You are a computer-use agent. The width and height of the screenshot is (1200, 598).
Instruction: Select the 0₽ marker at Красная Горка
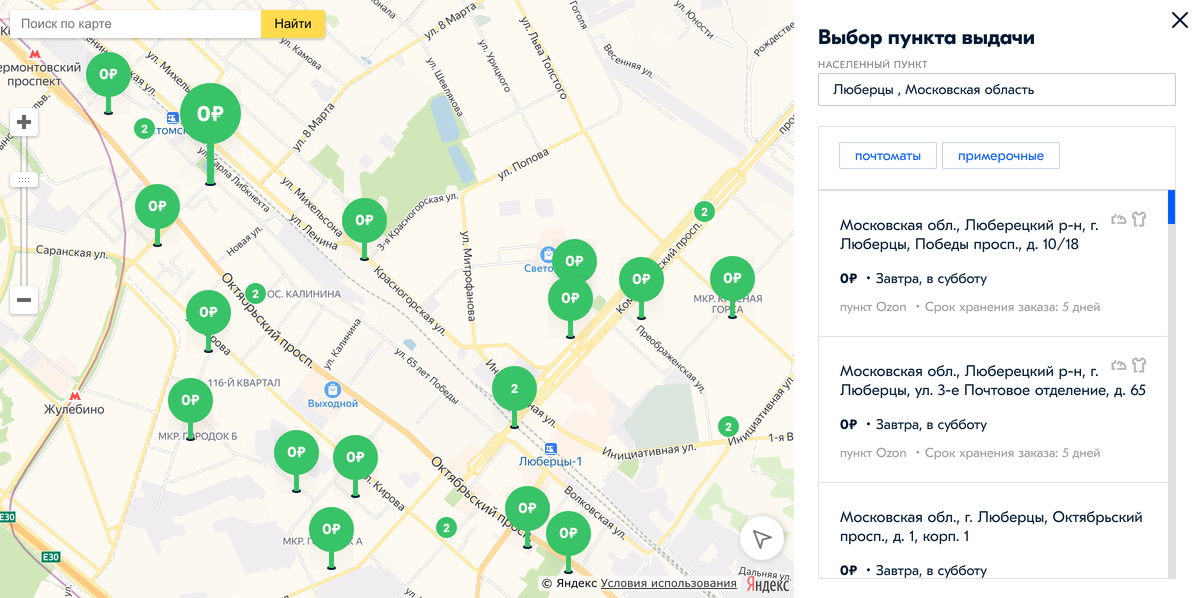point(732,278)
